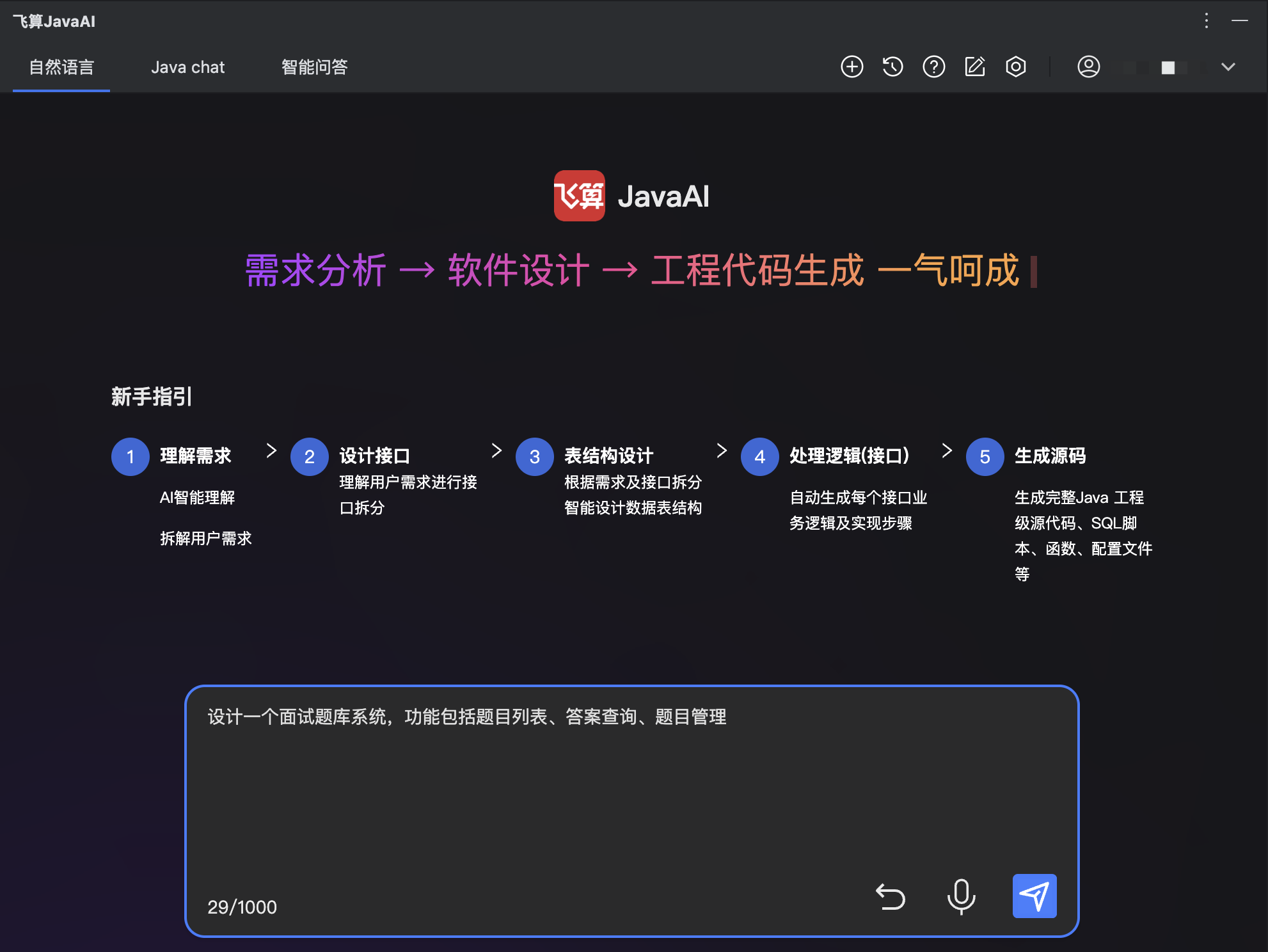This screenshot has height=952, width=1268.
Task: Click the undo arrow icon in input box
Action: point(891,896)
